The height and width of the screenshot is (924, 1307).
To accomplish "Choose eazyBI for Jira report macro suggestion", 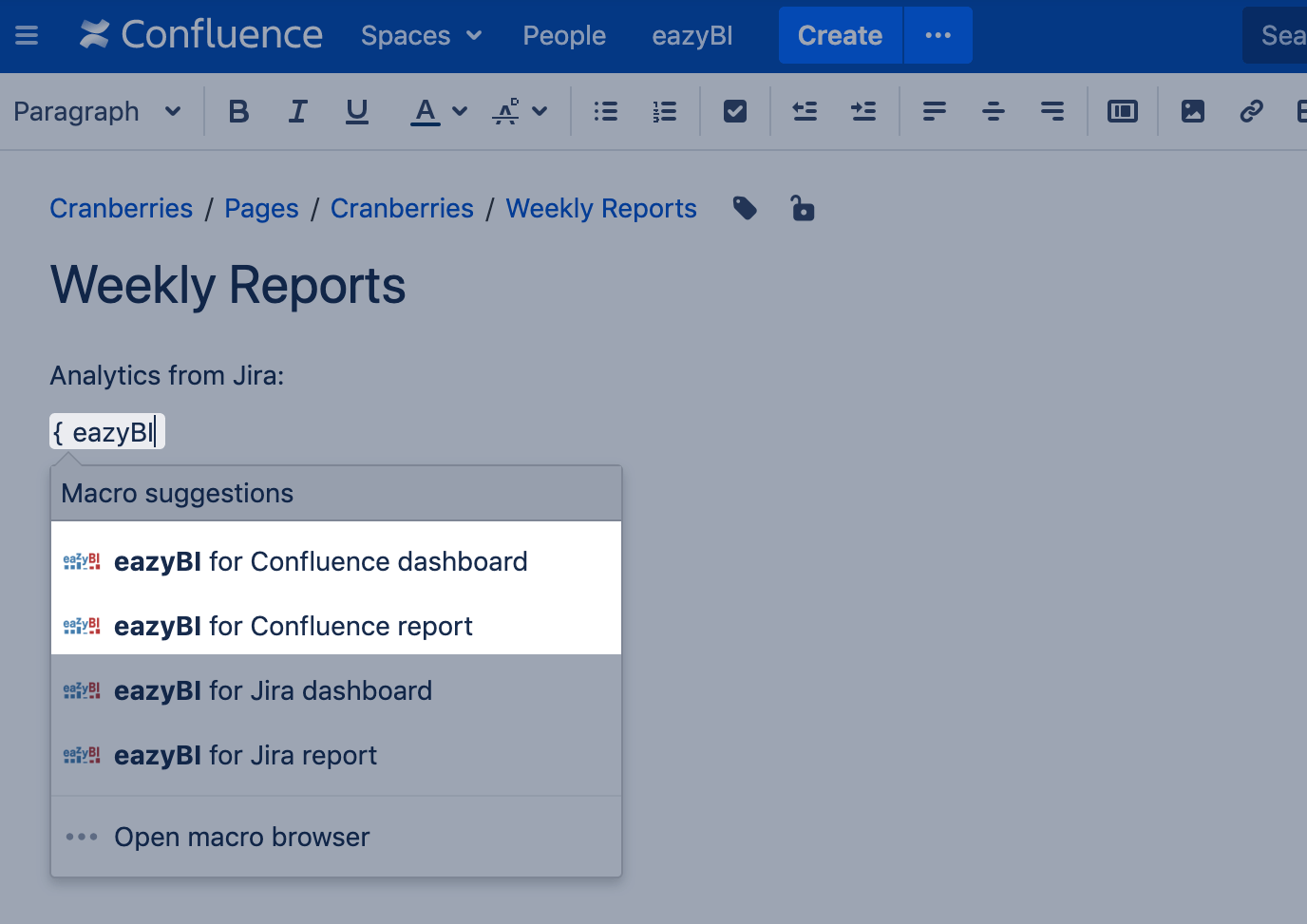I will coord(245,755).
